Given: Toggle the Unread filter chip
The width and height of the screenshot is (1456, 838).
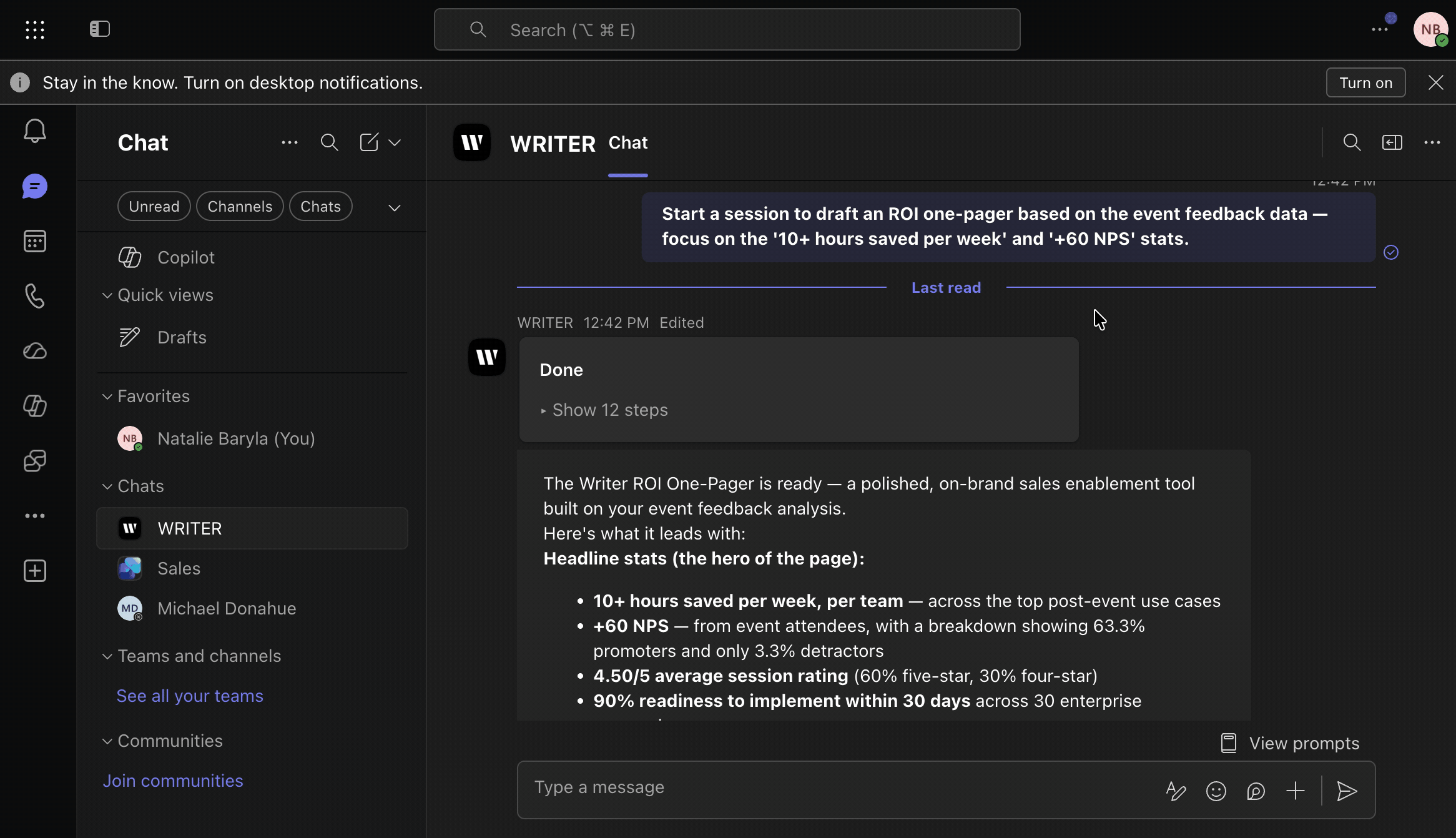Looking at the screenshot, I should pyautogui.click(x=154, y=206).
